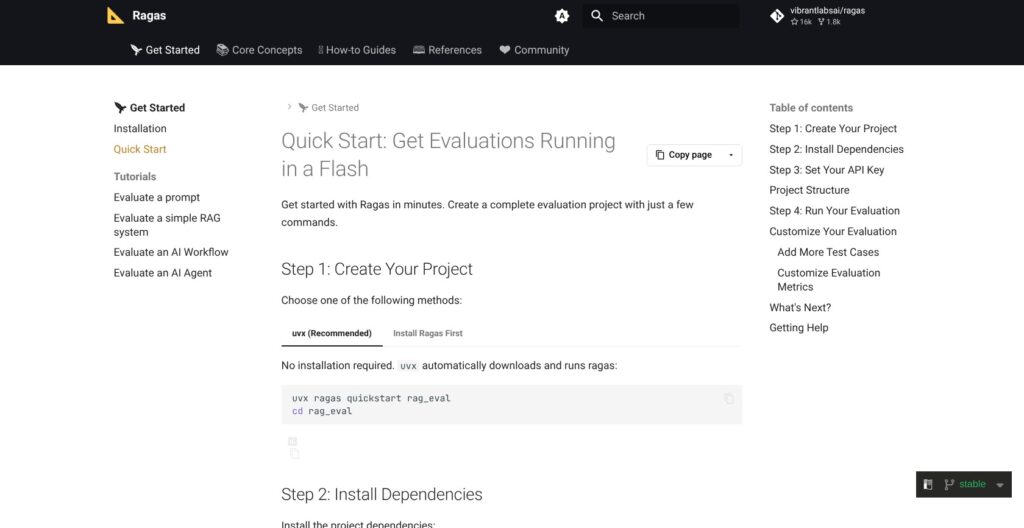Open the Get Started top navigation tab
Viewport: 1024px width, 528px height.
165,50
